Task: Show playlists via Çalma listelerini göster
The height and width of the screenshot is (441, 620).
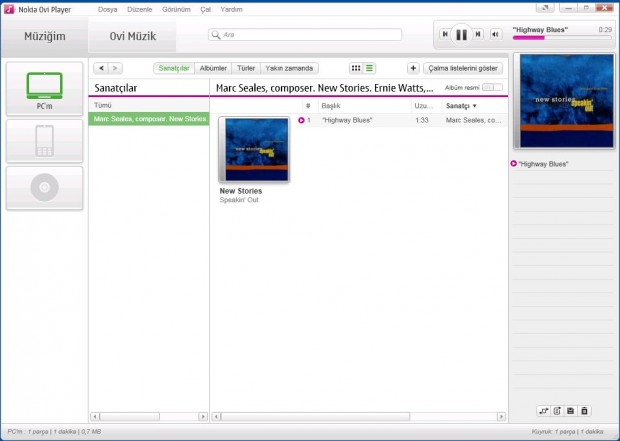Action: coord(463,68)
